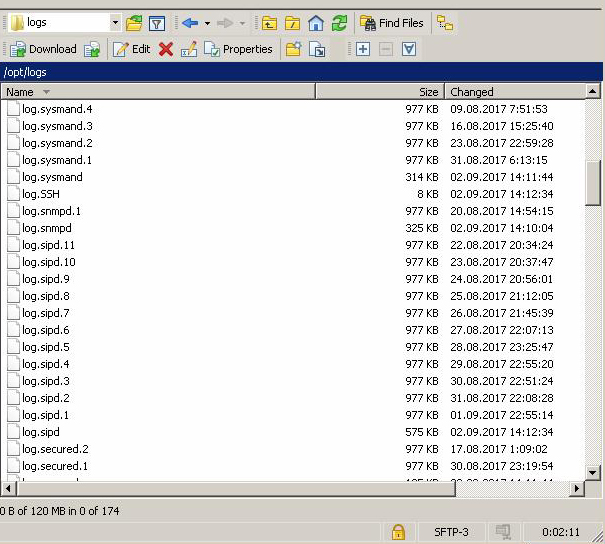Click the vertical scrollbar down arrow

(x=593, y=471)
